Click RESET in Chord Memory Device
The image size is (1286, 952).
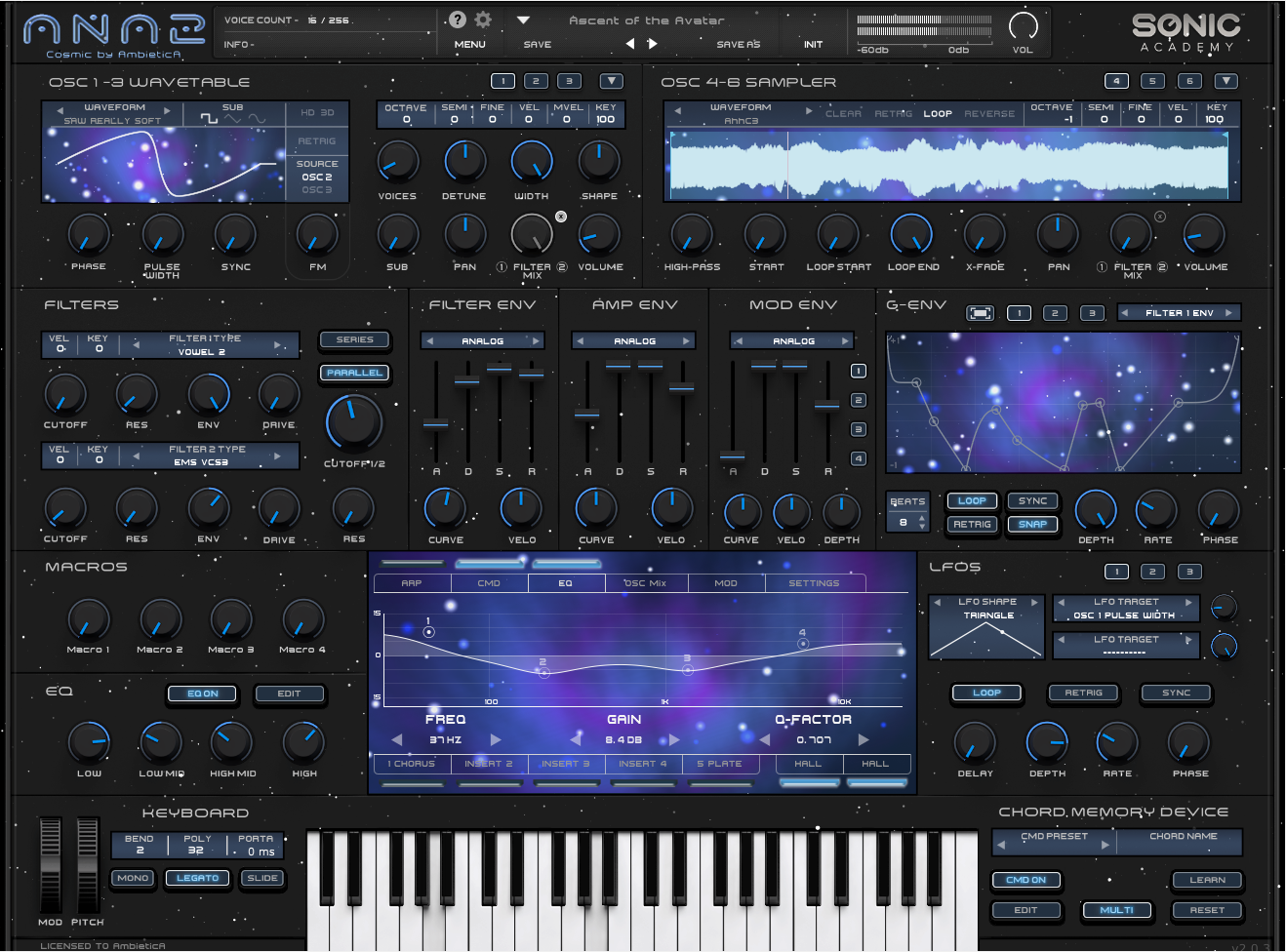pyautogui.click(x=1207, y=910)
